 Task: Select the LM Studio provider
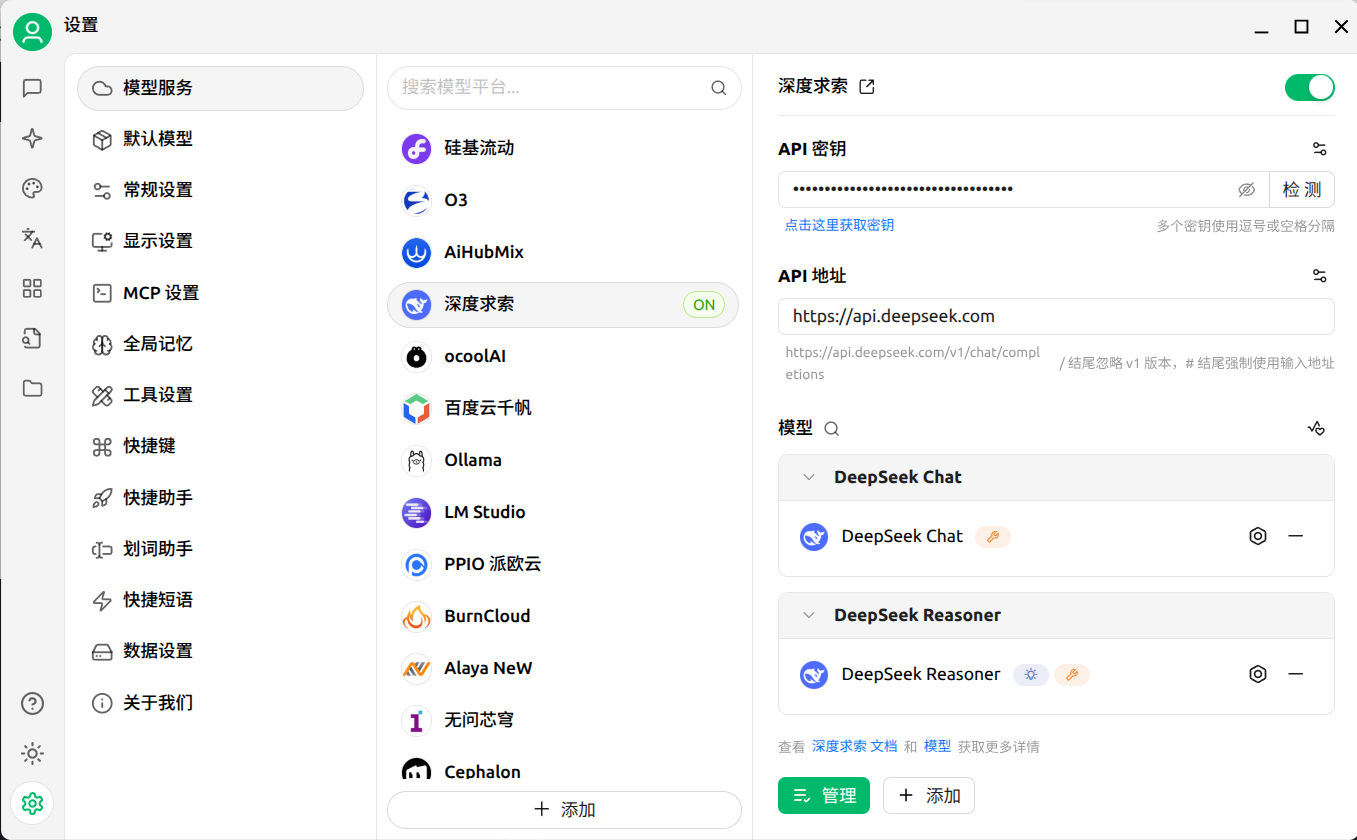click(563, 512)
